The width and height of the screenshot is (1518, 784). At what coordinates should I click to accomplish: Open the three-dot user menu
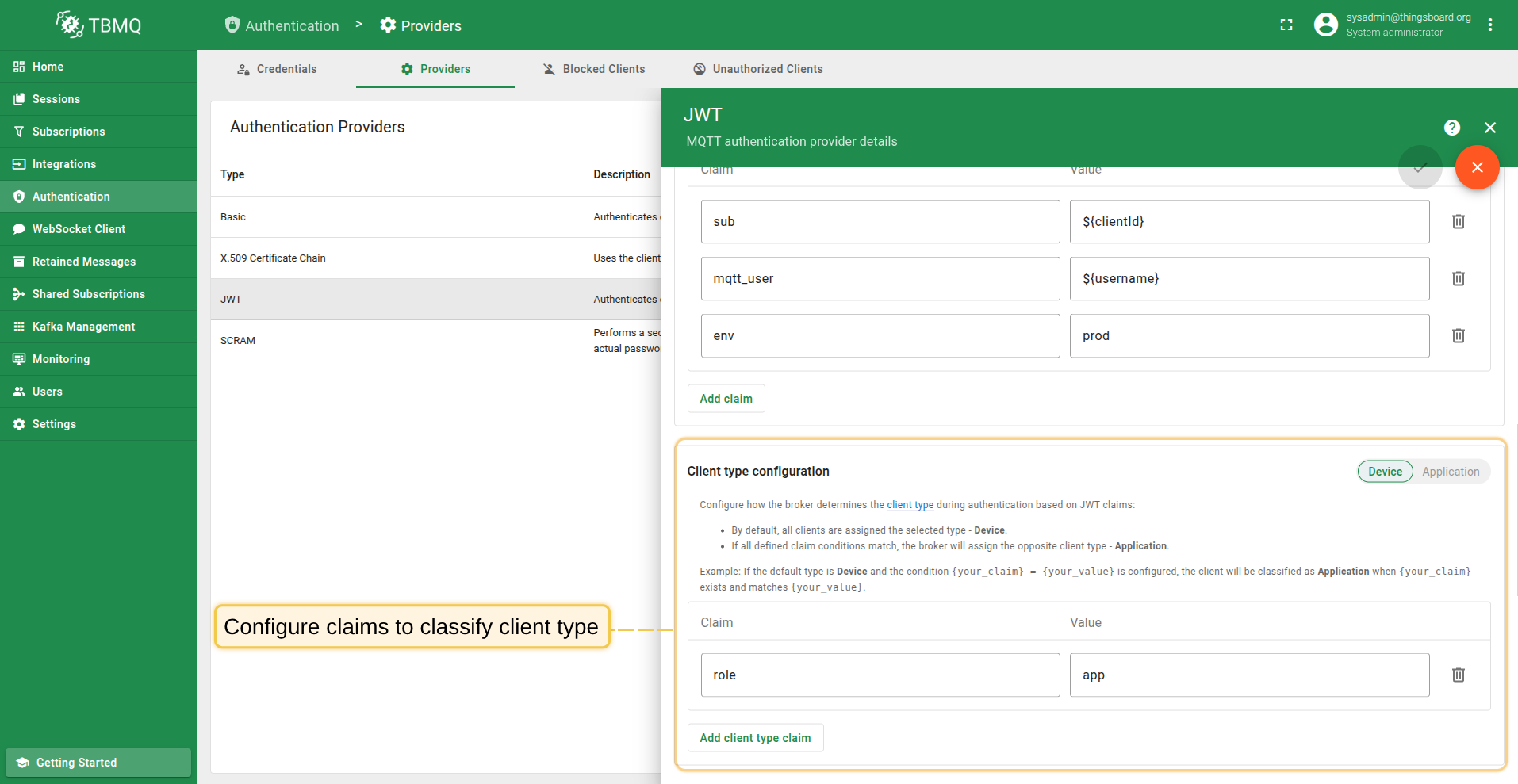(x=1489, y=25)
